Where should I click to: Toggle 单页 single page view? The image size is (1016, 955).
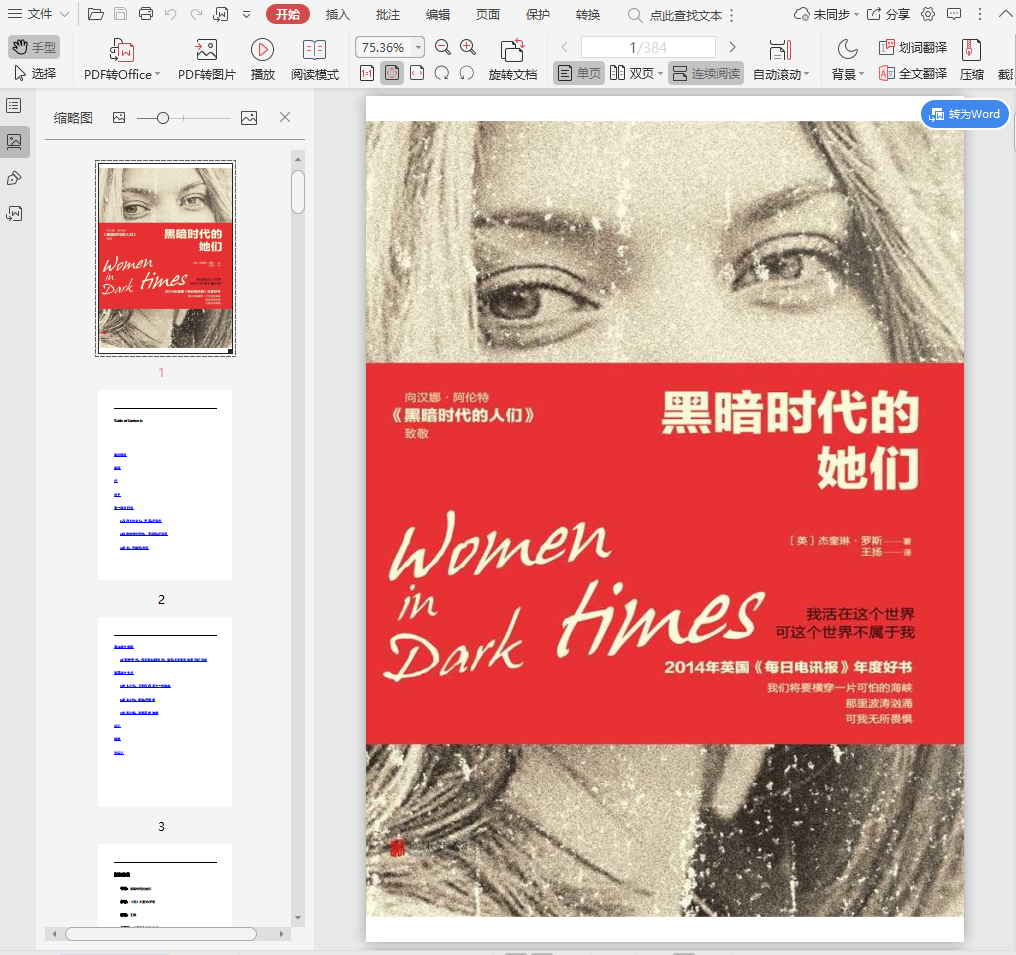tap(579, 73)
